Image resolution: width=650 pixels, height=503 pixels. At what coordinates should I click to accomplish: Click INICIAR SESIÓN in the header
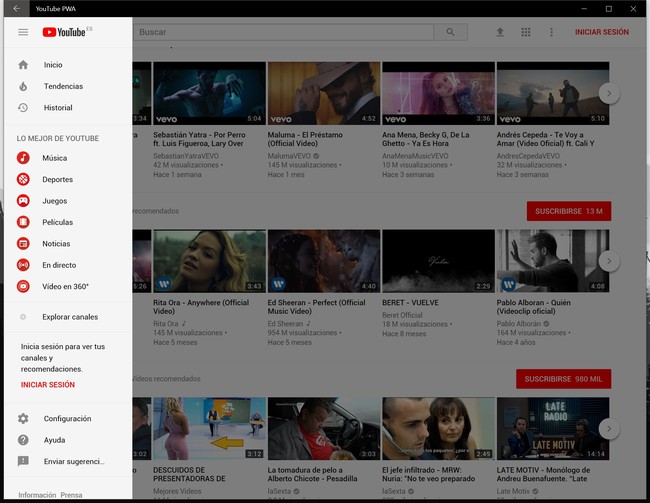(601, 32)
